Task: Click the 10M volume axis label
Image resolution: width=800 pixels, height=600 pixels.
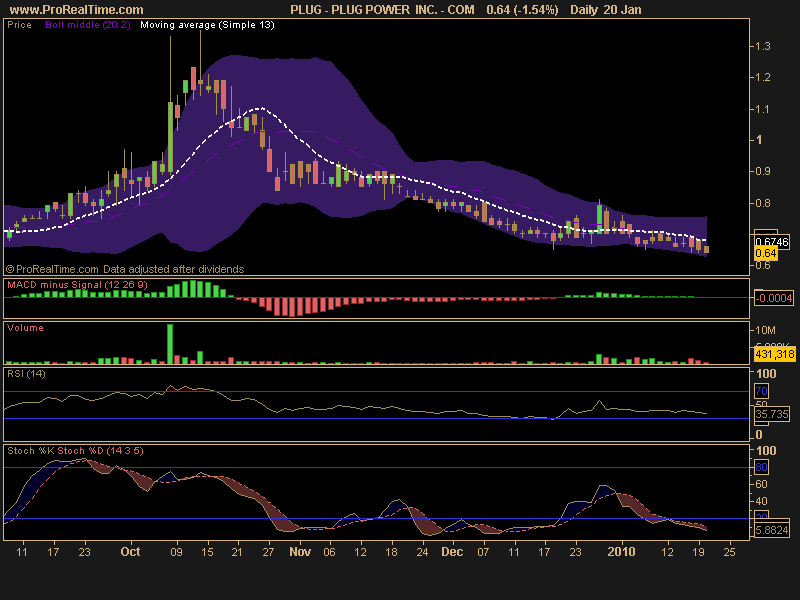Action: point(765,331)
